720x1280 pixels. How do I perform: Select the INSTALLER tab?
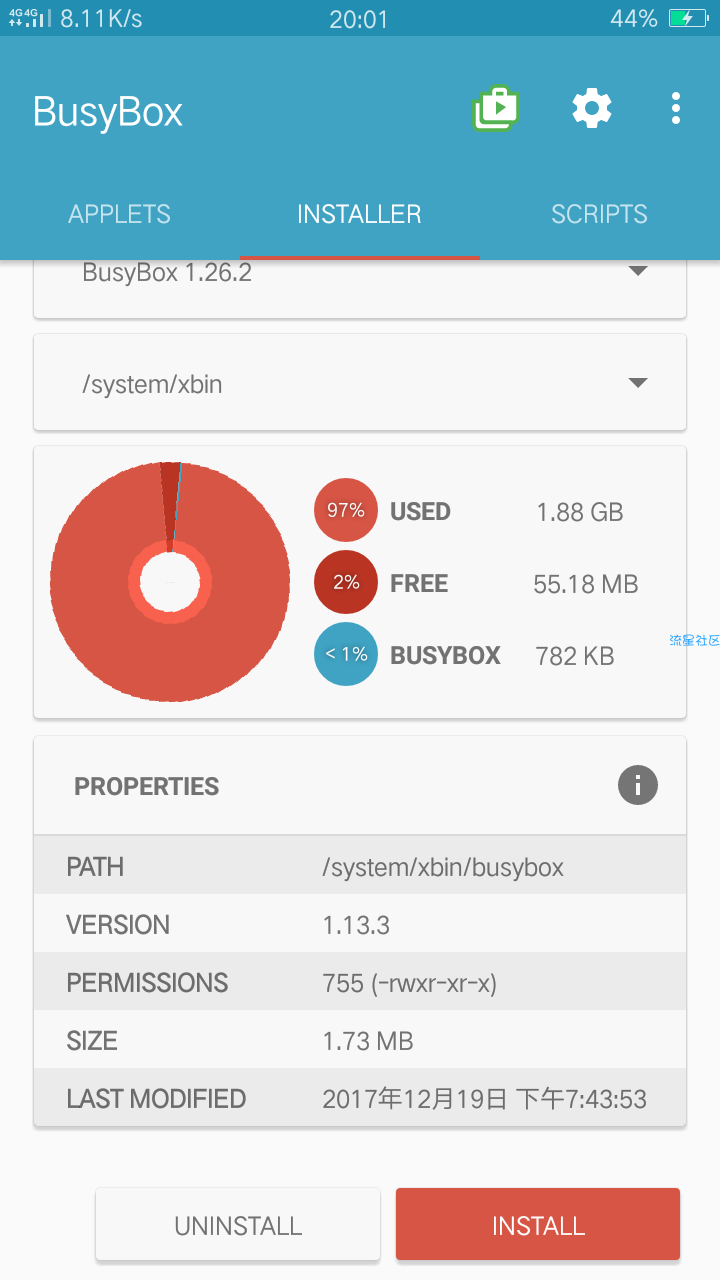click(359, 214)
